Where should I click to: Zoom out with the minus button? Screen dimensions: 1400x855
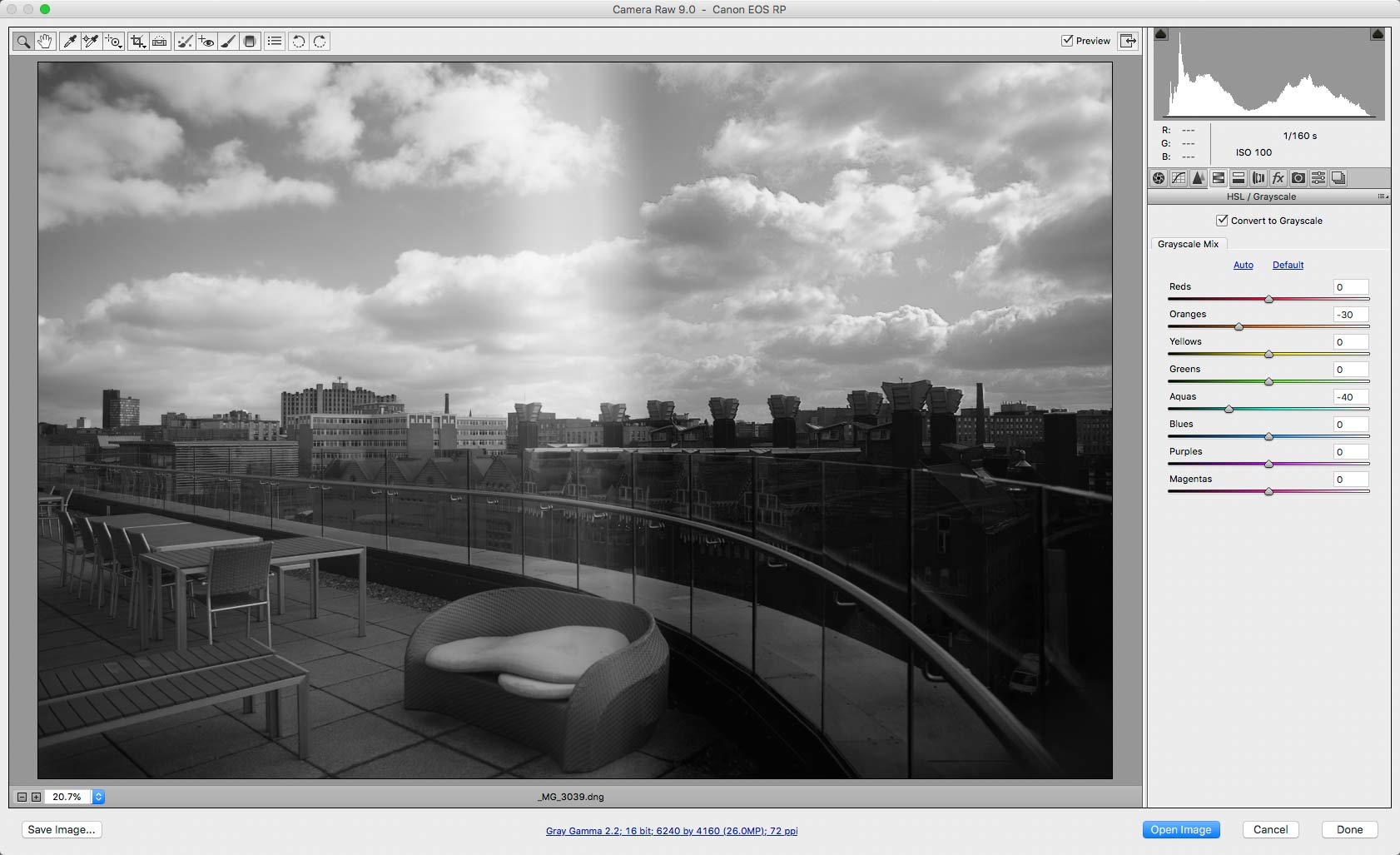(x=22, y=797)
